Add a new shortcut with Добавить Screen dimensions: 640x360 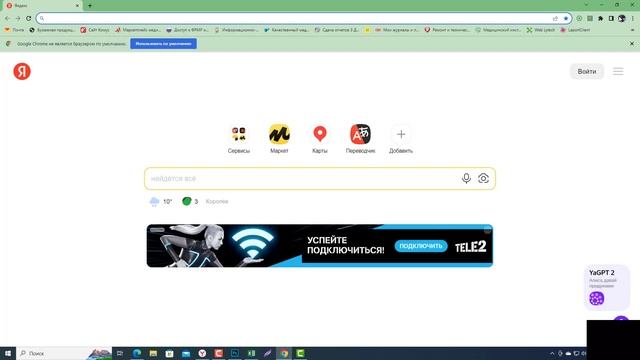tap(401, 139)
